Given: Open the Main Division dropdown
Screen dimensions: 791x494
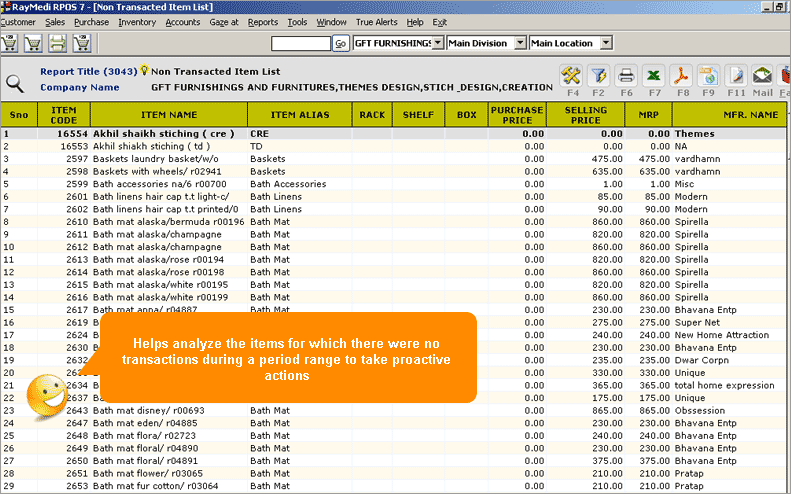Looking at the screenshot, I should pyautogui.click(x=519, y=43).
